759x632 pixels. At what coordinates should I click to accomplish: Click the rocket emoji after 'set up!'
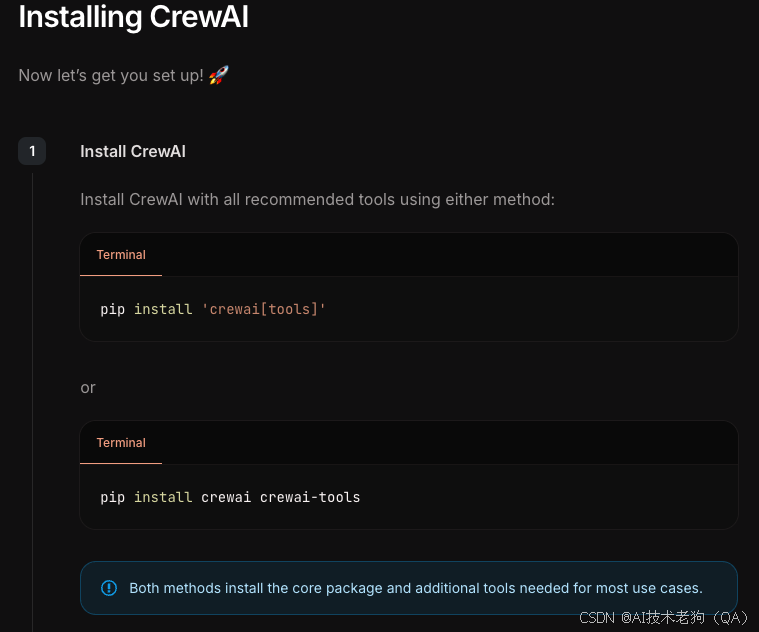point(218,75)
